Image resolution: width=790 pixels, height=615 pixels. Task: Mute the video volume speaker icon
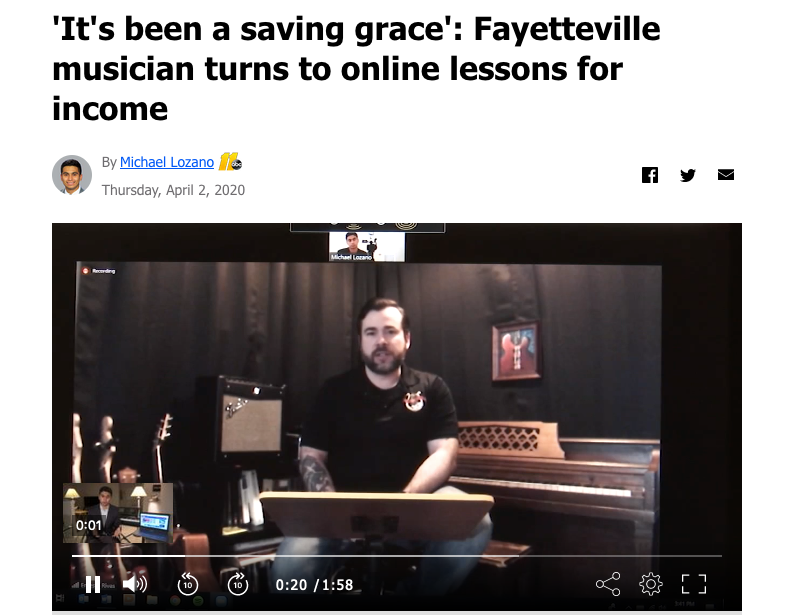(x=135, y=584)
